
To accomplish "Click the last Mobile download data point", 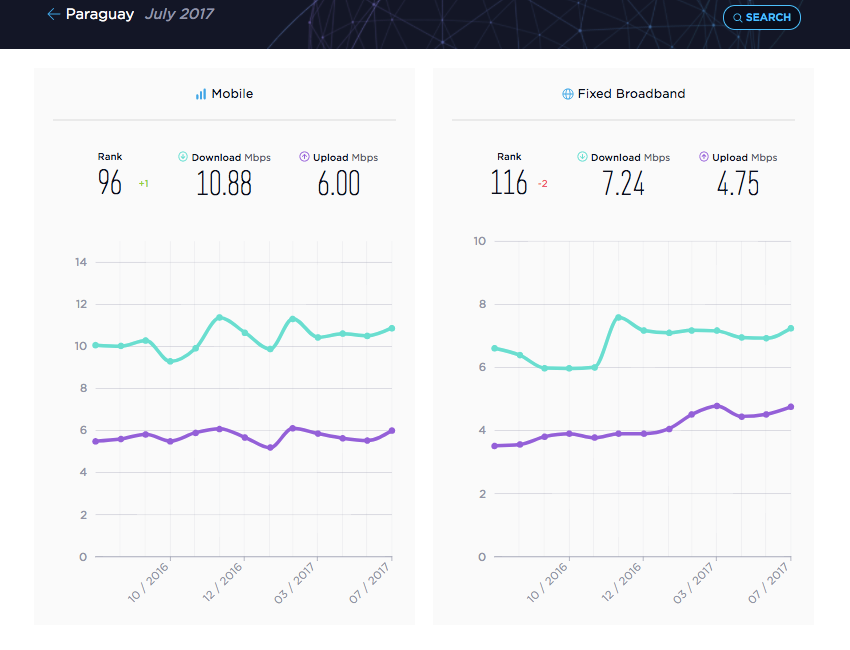I will tap(392, 328).
